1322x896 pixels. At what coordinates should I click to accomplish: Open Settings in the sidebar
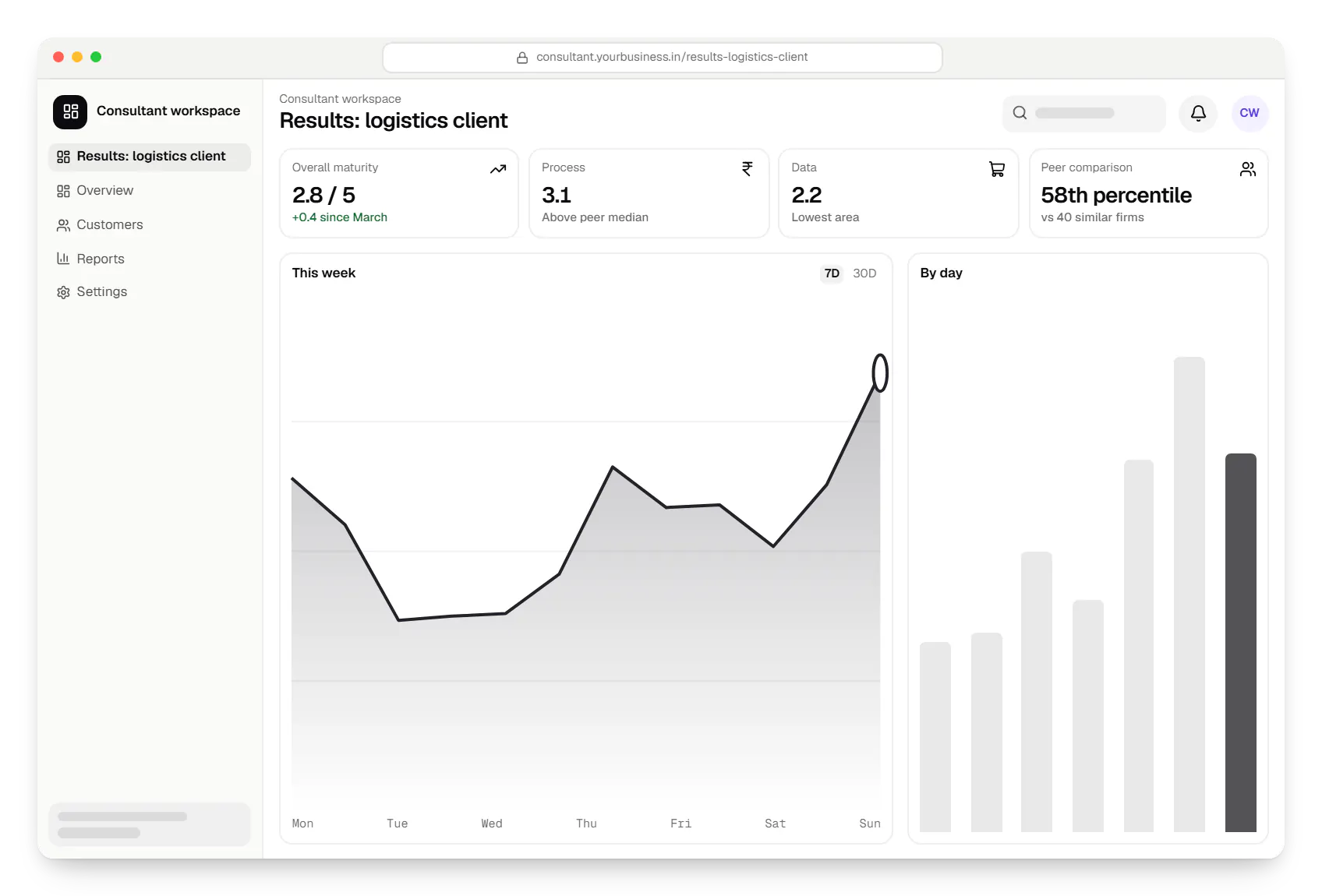tap(150, 292)
